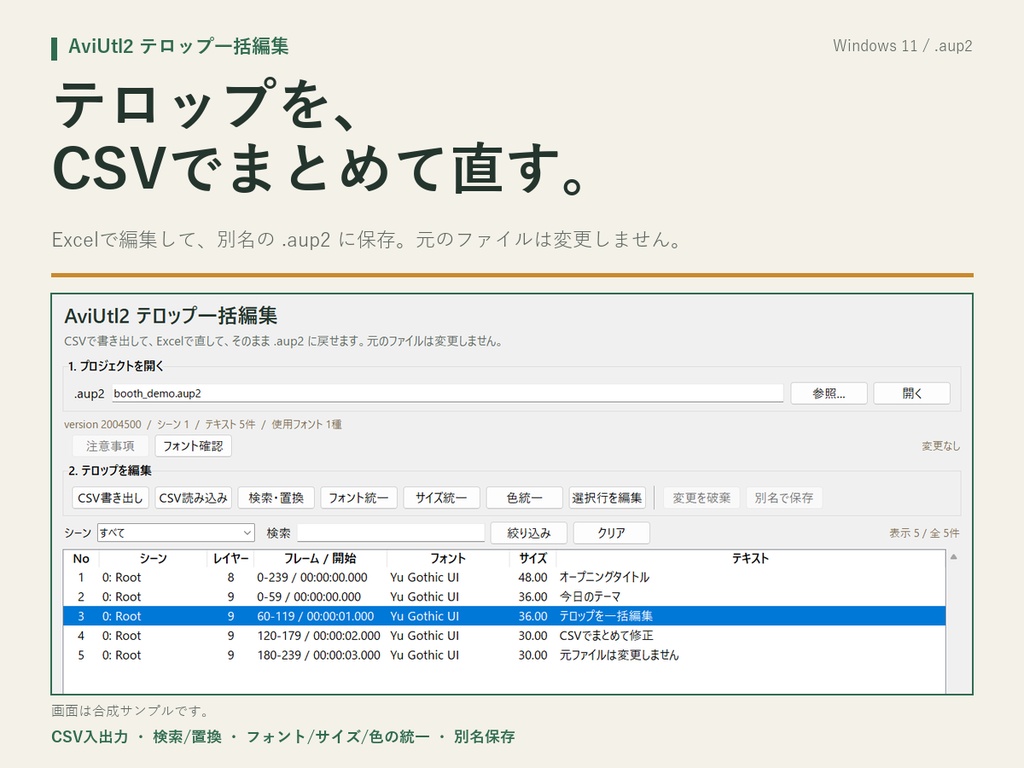The image size is (1024, 768).
Task: Select row with テロップを一括編集 text
Action: 504,616
